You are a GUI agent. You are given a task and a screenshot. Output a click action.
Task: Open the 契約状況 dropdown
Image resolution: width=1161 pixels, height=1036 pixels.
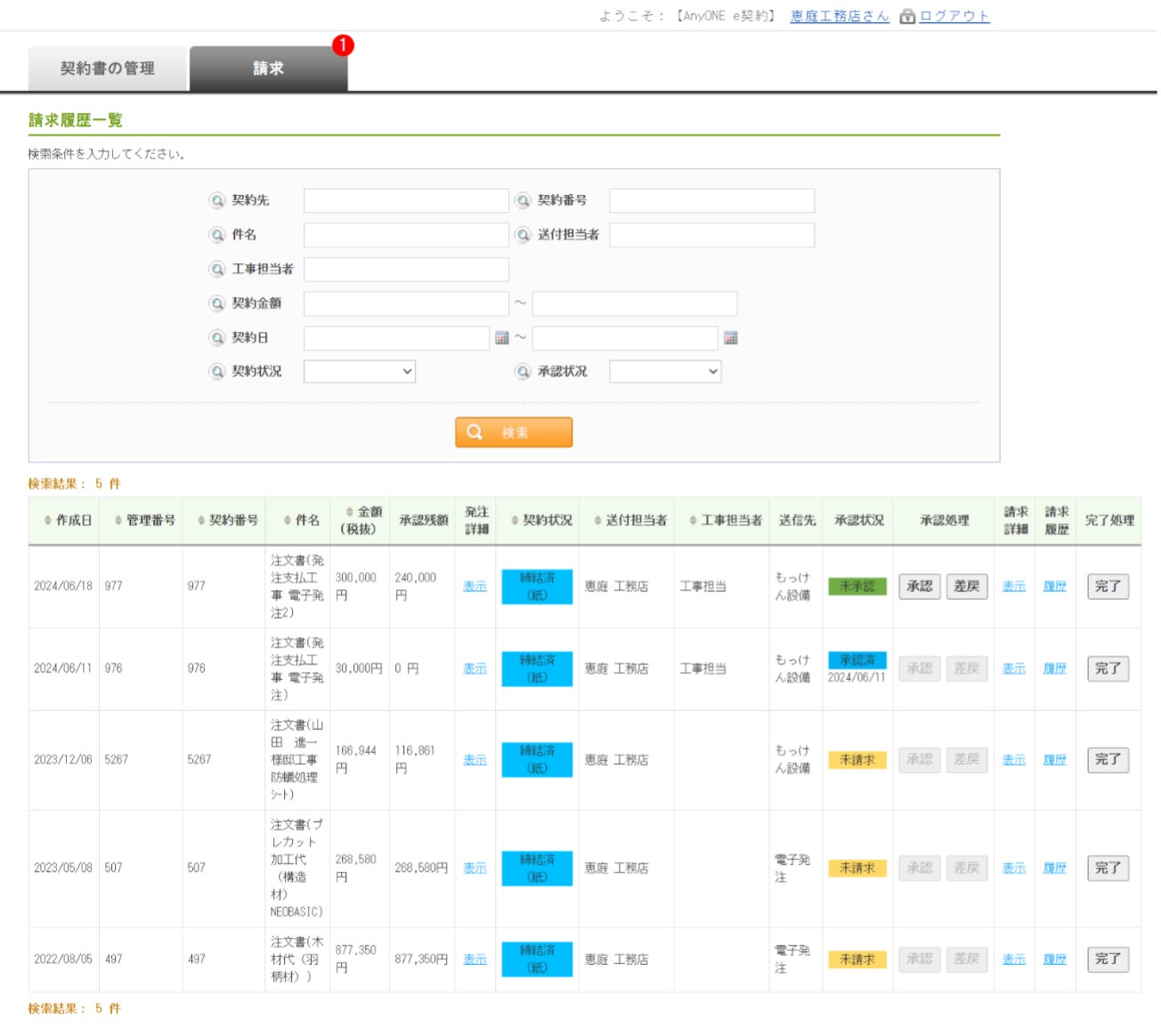coord(360,371)
